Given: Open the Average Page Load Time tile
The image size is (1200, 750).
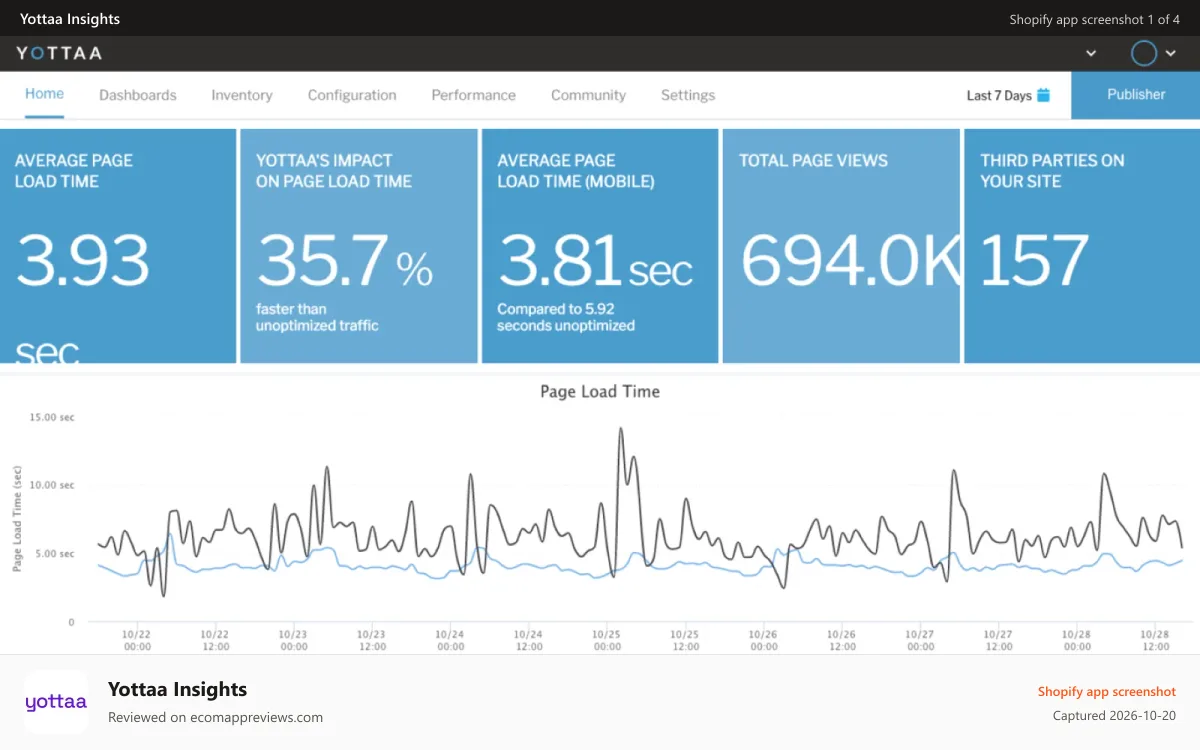Looking at the screenshot, I should tap(118, 246).
